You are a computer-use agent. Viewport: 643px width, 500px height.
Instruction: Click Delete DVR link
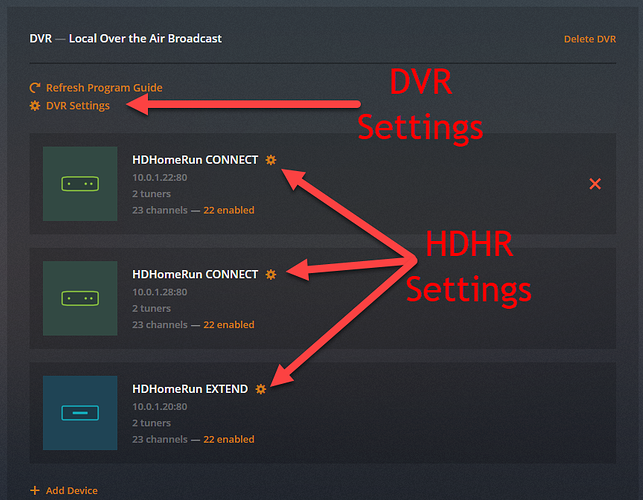(x=590, y=39)
